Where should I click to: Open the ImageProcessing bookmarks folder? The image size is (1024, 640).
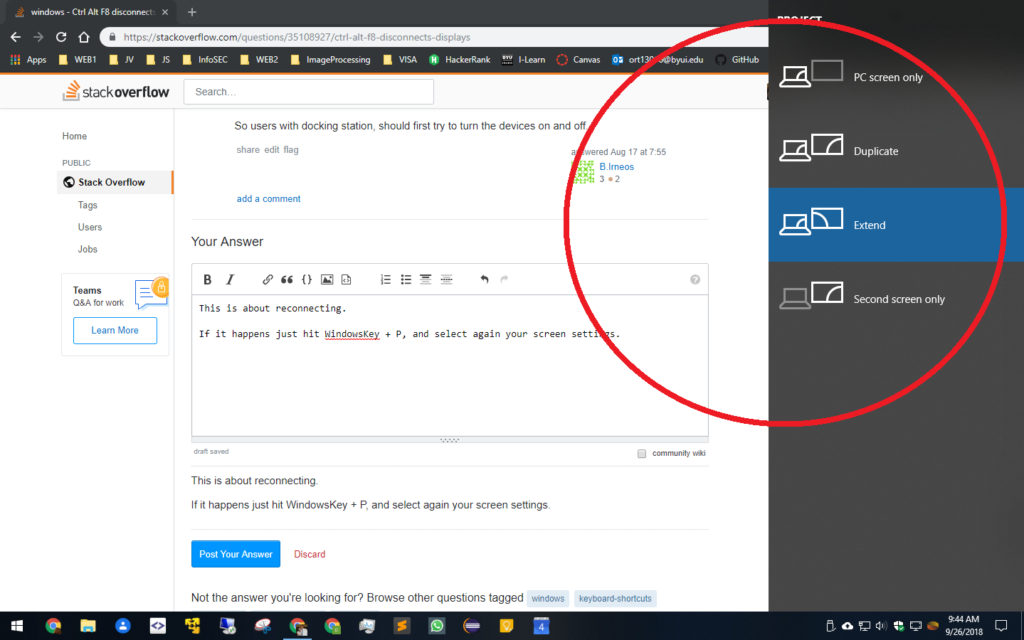click(329, 60)
